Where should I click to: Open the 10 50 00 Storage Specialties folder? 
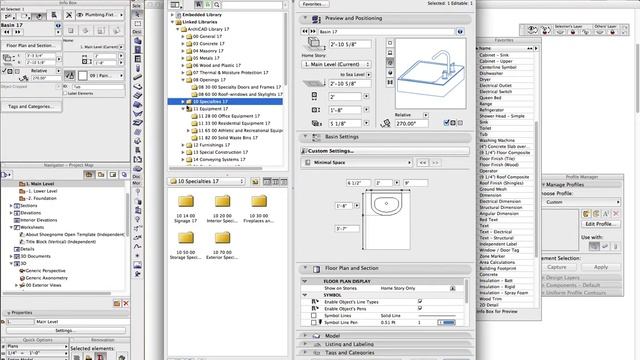coord(186,245)
